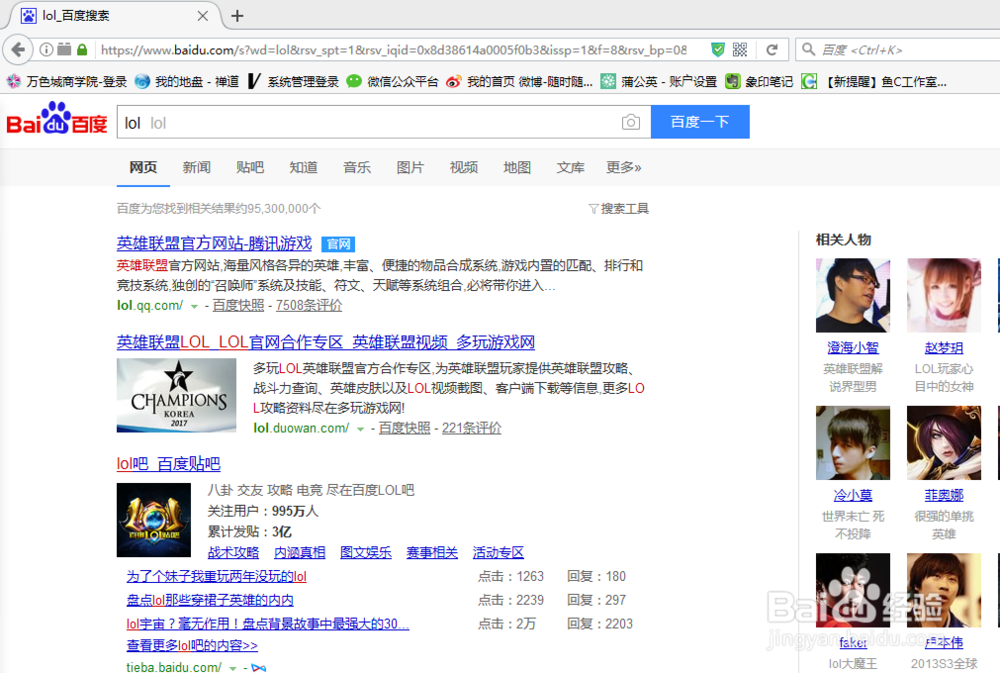The image size is (1000, 673).
Task: Click the 官网 badge beside first result
Action: (x=338, y=244)
